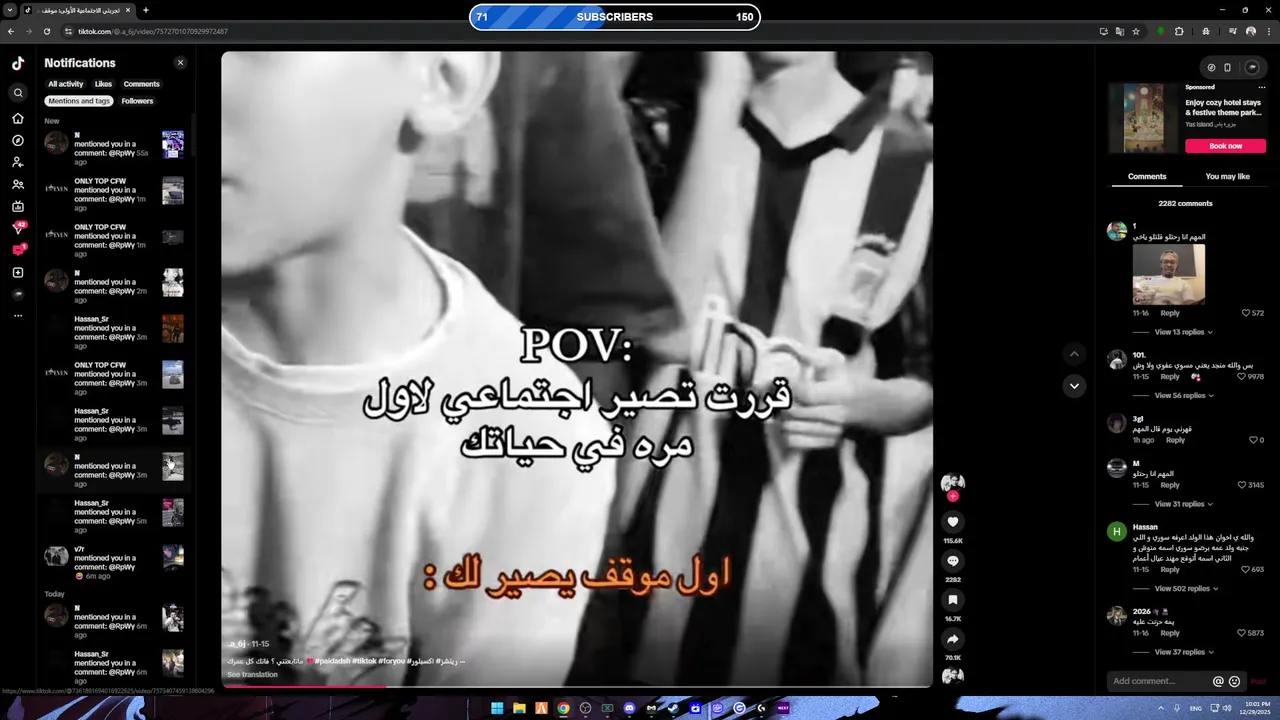Open Windows Start menu
This screenshot has height=720, width=1280.
pyautogui.click(x=497, y=709)
